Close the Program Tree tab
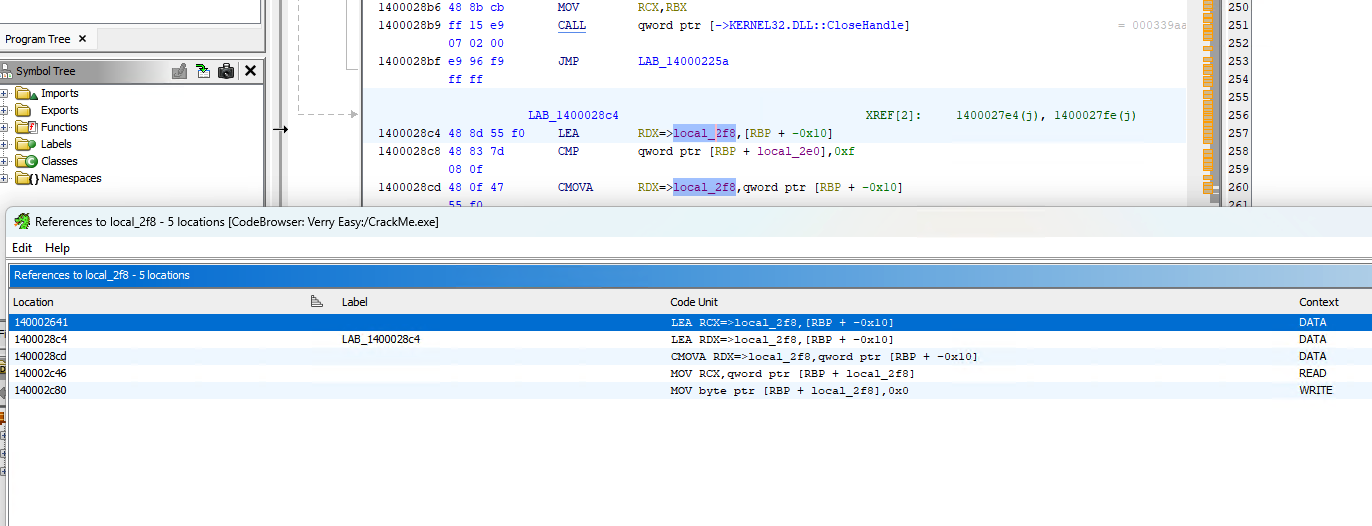This screenshot has height=526, width=1372. [82, 39]
